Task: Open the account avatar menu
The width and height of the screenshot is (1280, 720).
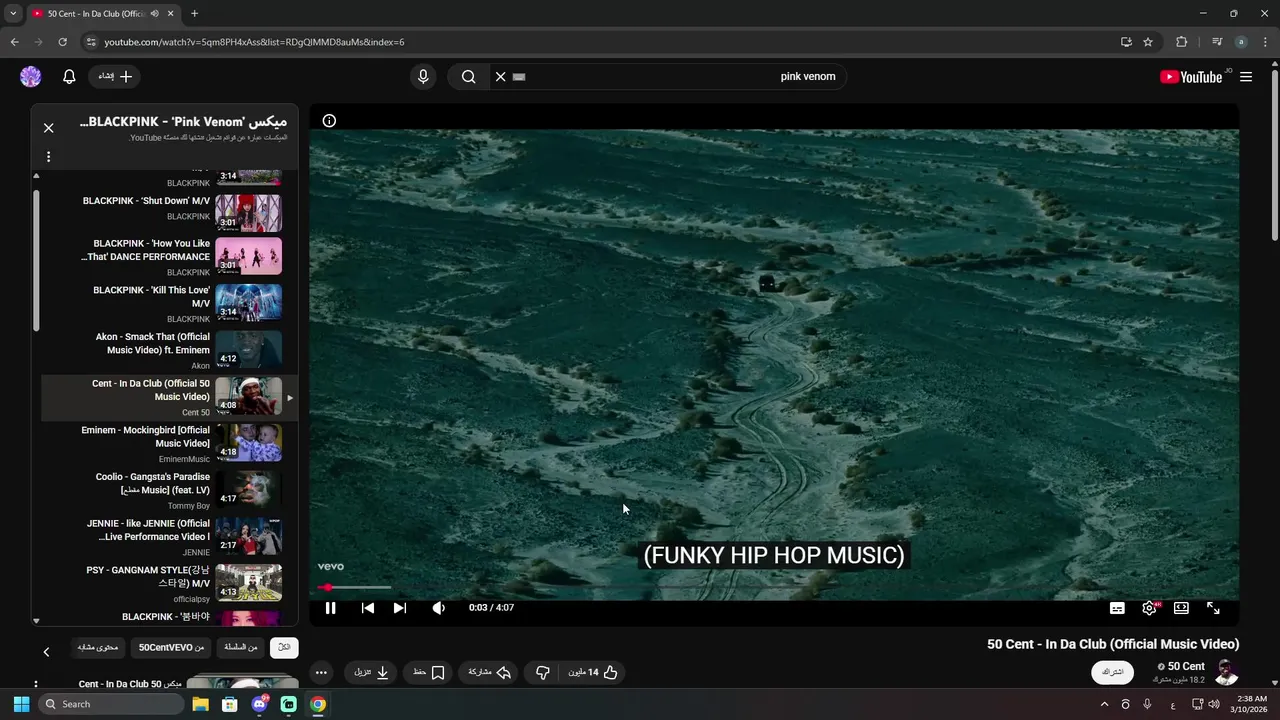Action: tap(31, 77)
